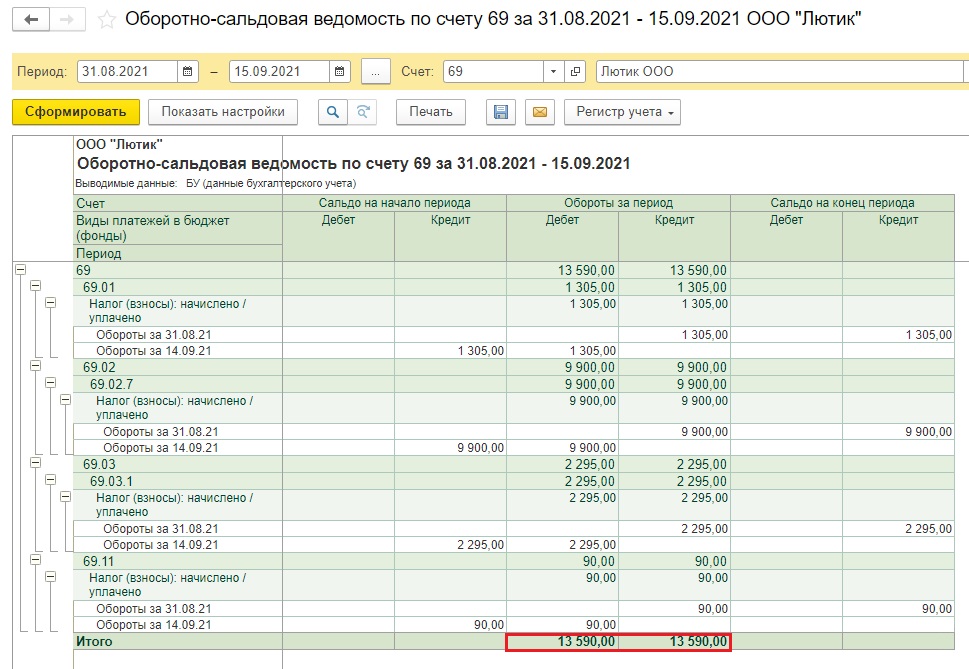The image size is (969, 669).
Task: Select the 69.03 row credit turnover 2 295,00
Action: coord(674,465)
